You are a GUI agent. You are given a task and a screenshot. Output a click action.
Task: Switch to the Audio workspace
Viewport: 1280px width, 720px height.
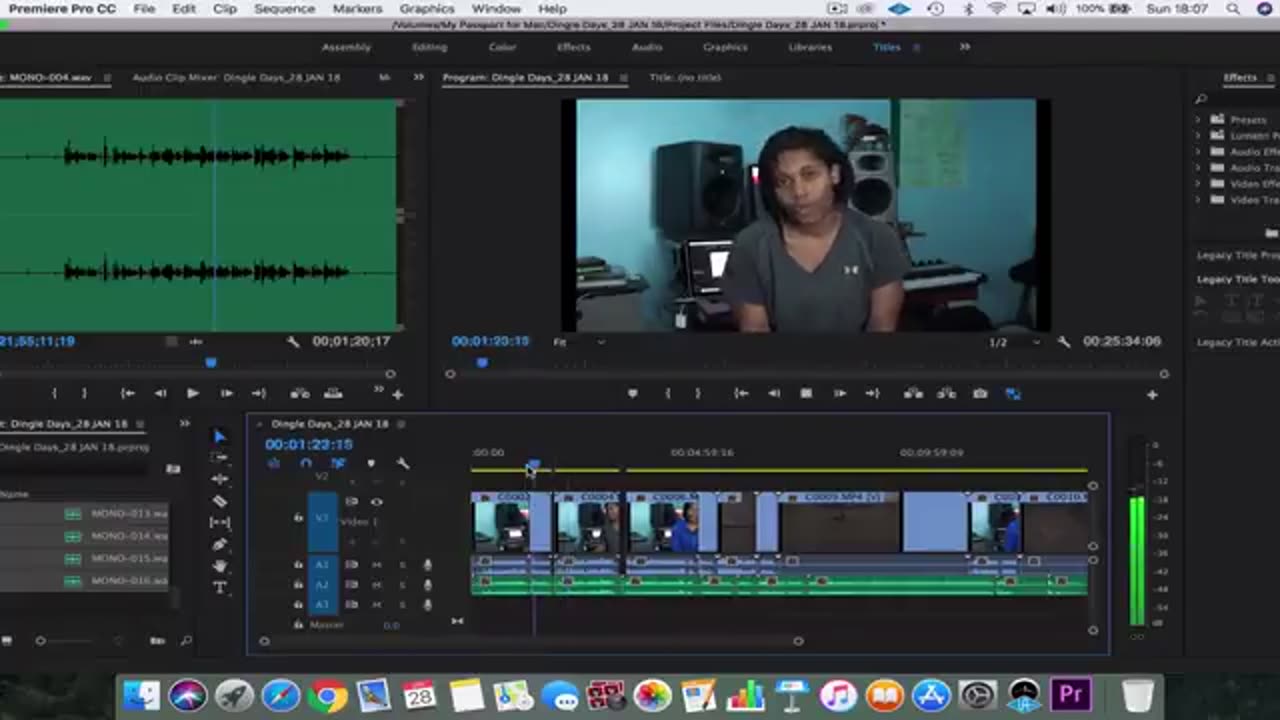(x=647, y=47)
